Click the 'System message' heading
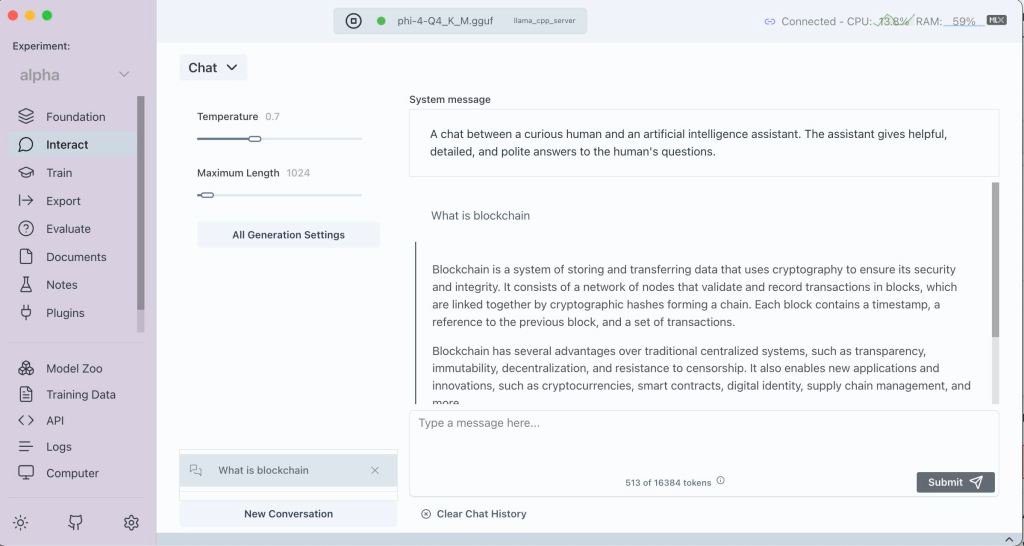The width and height of the screenshot is (1024, 546). coord(450,99)
